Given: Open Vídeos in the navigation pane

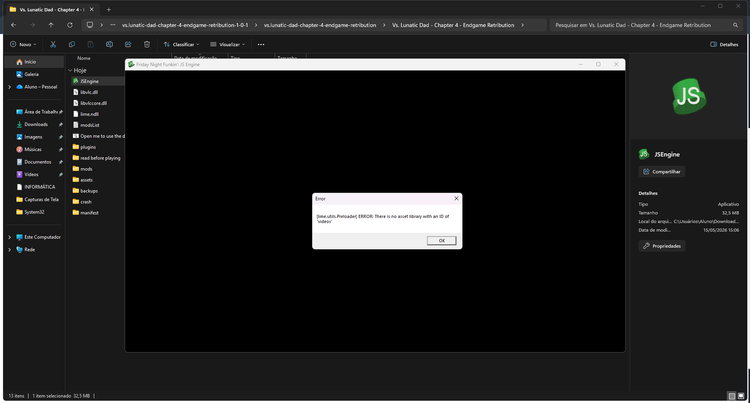Looking at the screenshot, I should click(x=33, y=174).
